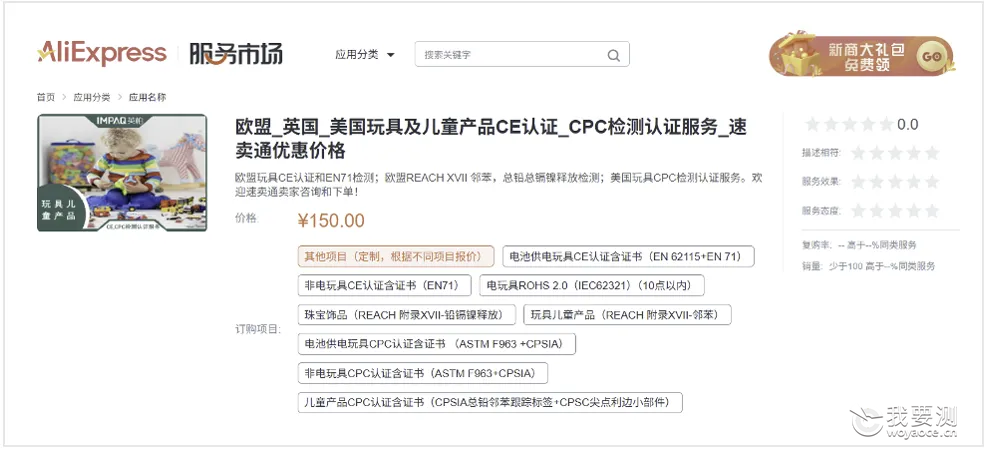Viewport: 987px width, 450px height.
Task: Click the overall 0.0 rating stars
Action: [x=849, y=124]
